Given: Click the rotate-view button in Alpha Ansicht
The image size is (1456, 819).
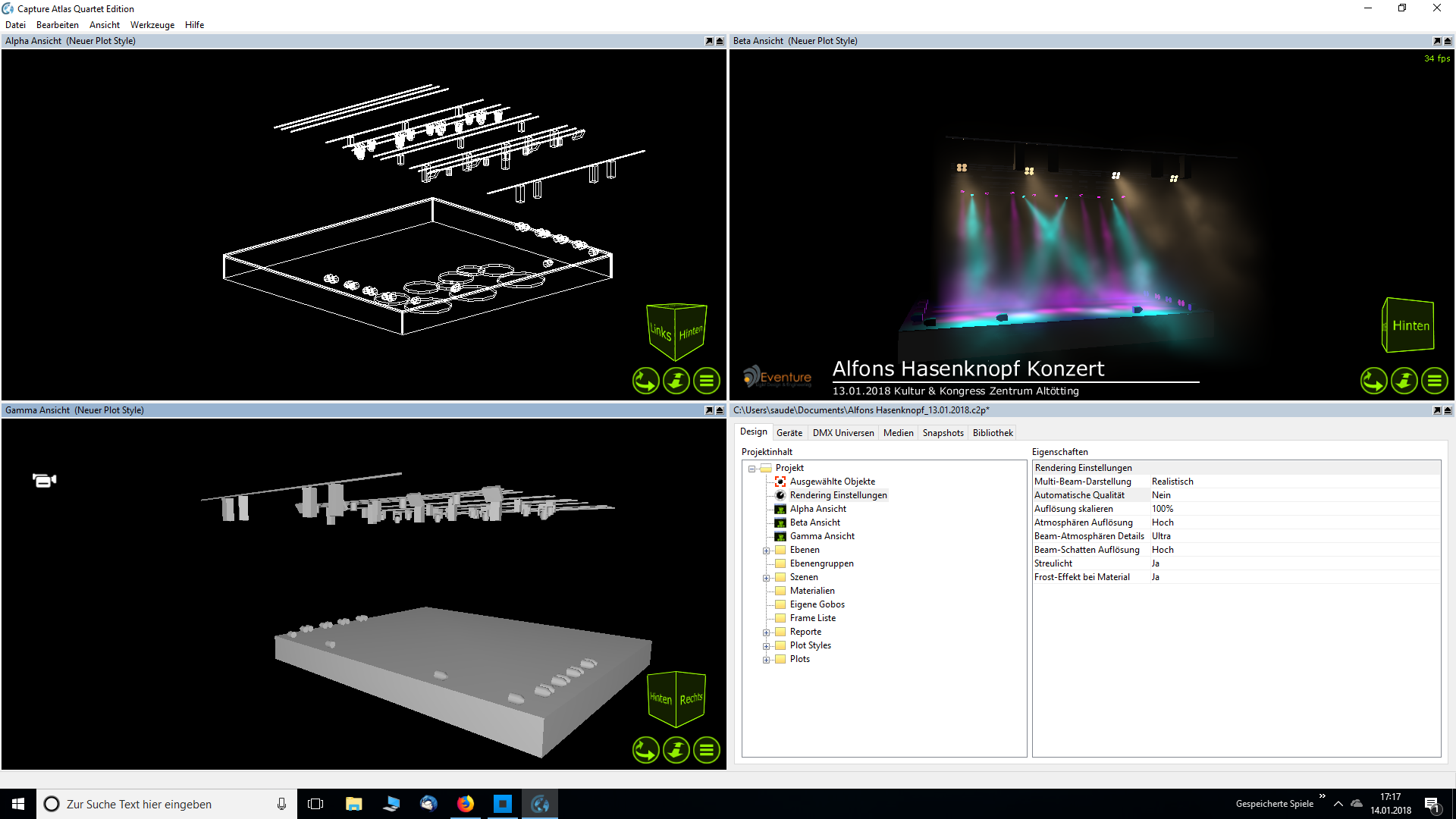Looking at the screenshot, I should click(646, 381).
